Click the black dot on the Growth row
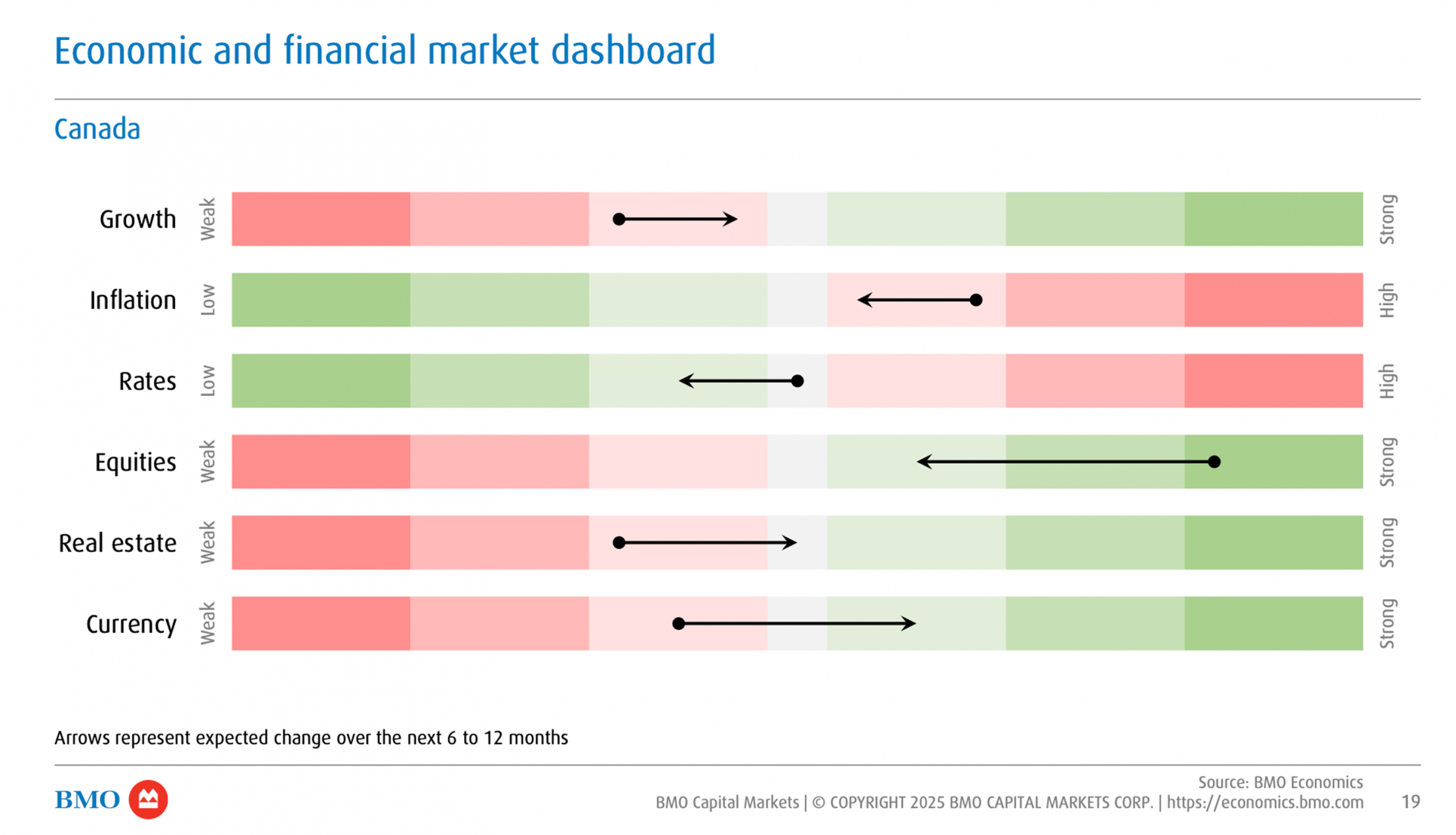The image size is (1456, 835). 619,219
